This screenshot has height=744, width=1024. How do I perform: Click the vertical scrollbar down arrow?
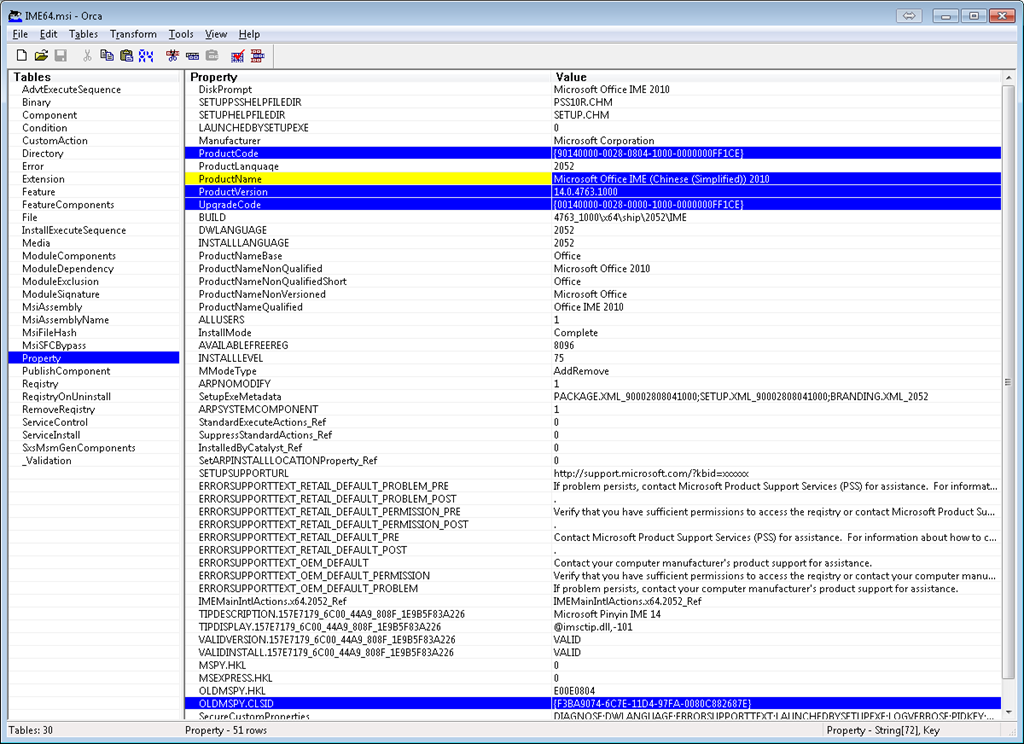point(1008,711)
